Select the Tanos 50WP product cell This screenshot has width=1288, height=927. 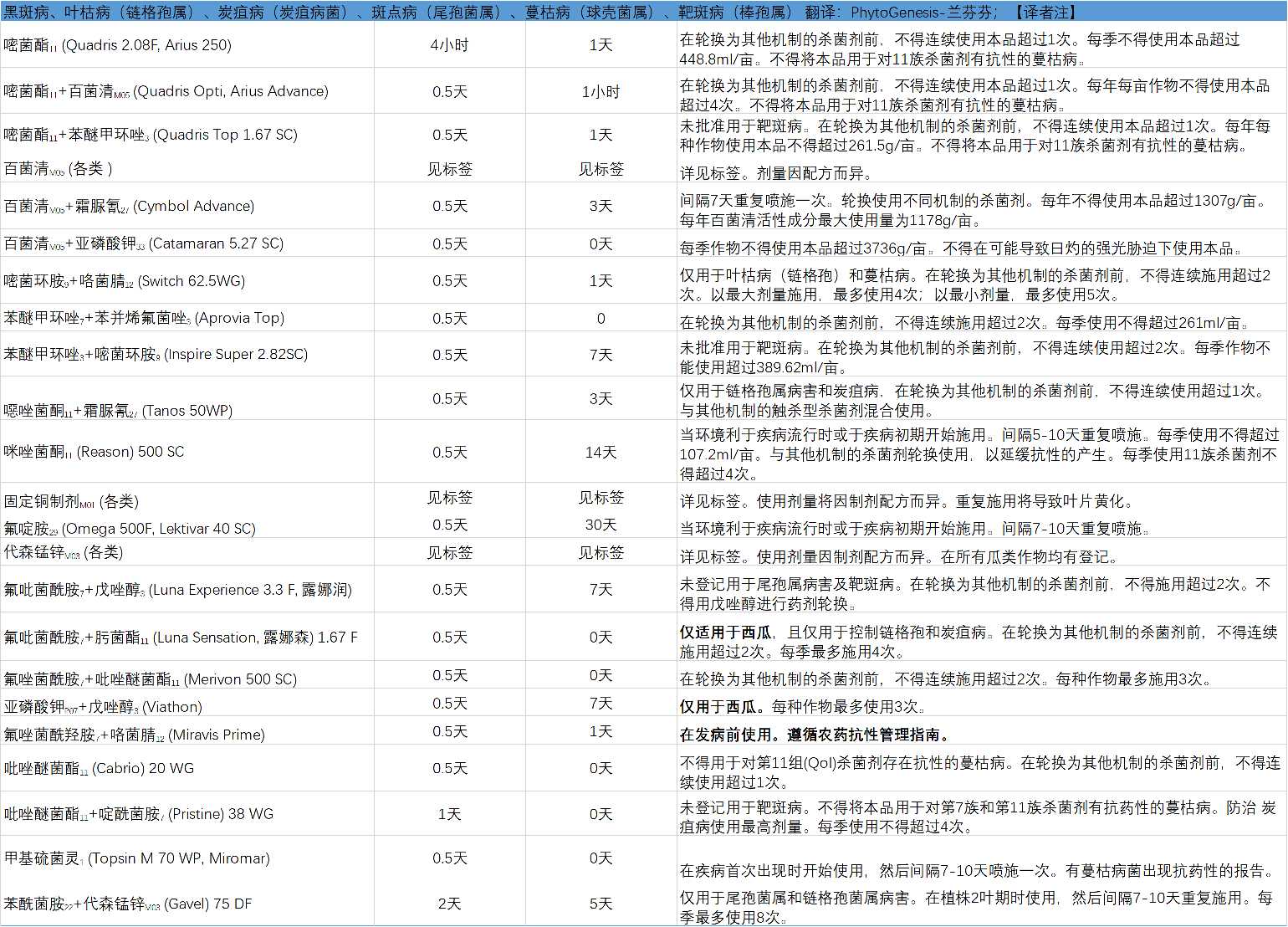tap(187, 399)
